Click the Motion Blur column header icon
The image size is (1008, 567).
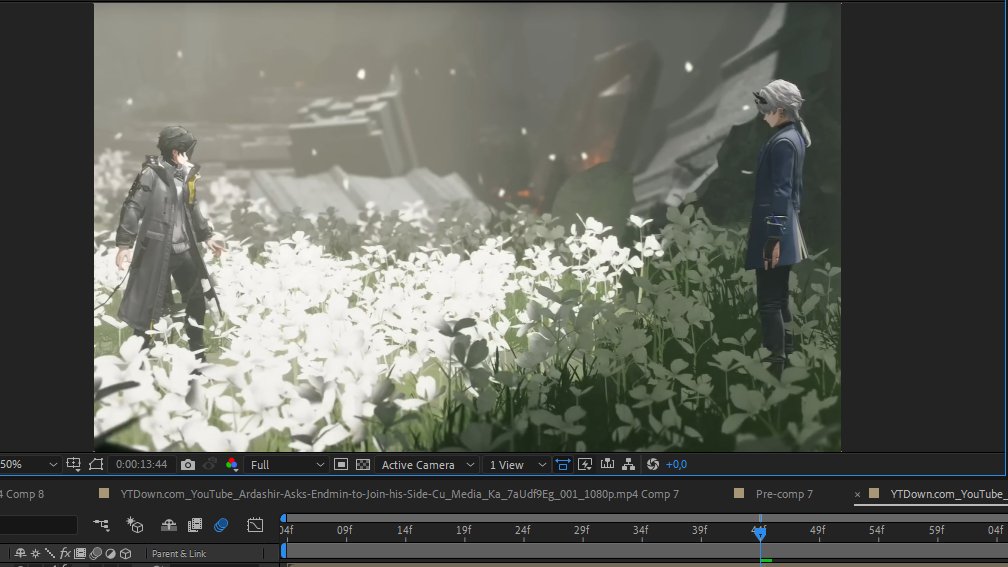click(x=96, y=553)
